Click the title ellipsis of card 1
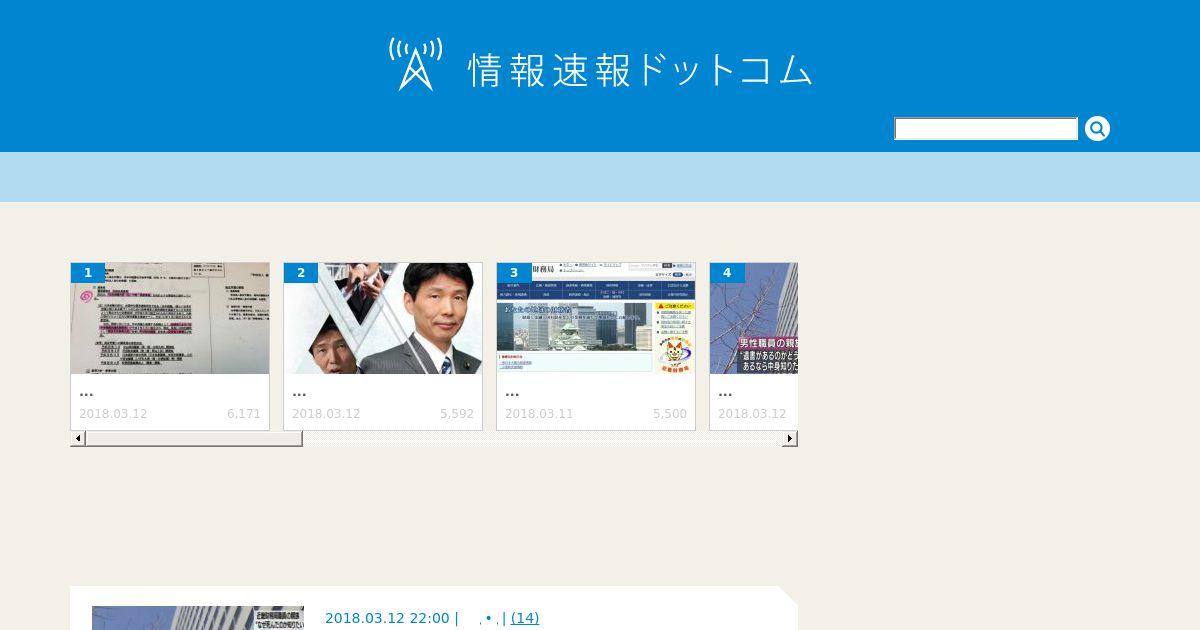The image size is (1200, 630). (86, 392)
